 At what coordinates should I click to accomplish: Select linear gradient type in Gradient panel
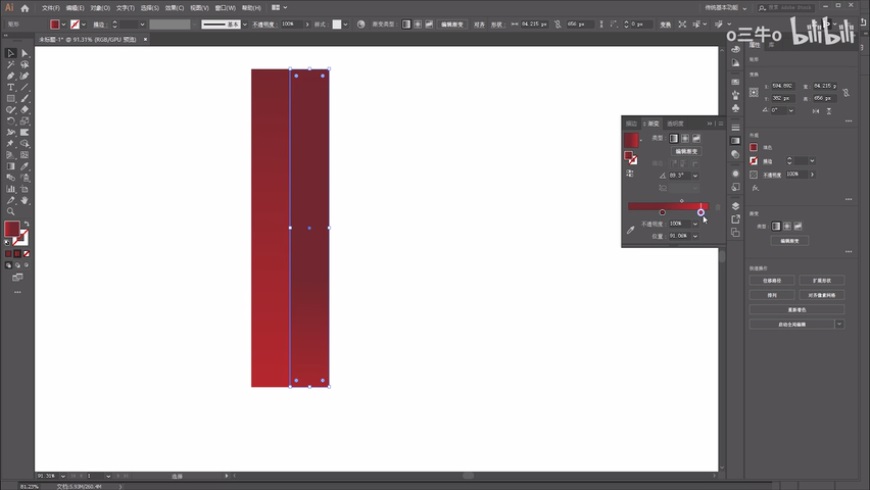click(674, 138)
